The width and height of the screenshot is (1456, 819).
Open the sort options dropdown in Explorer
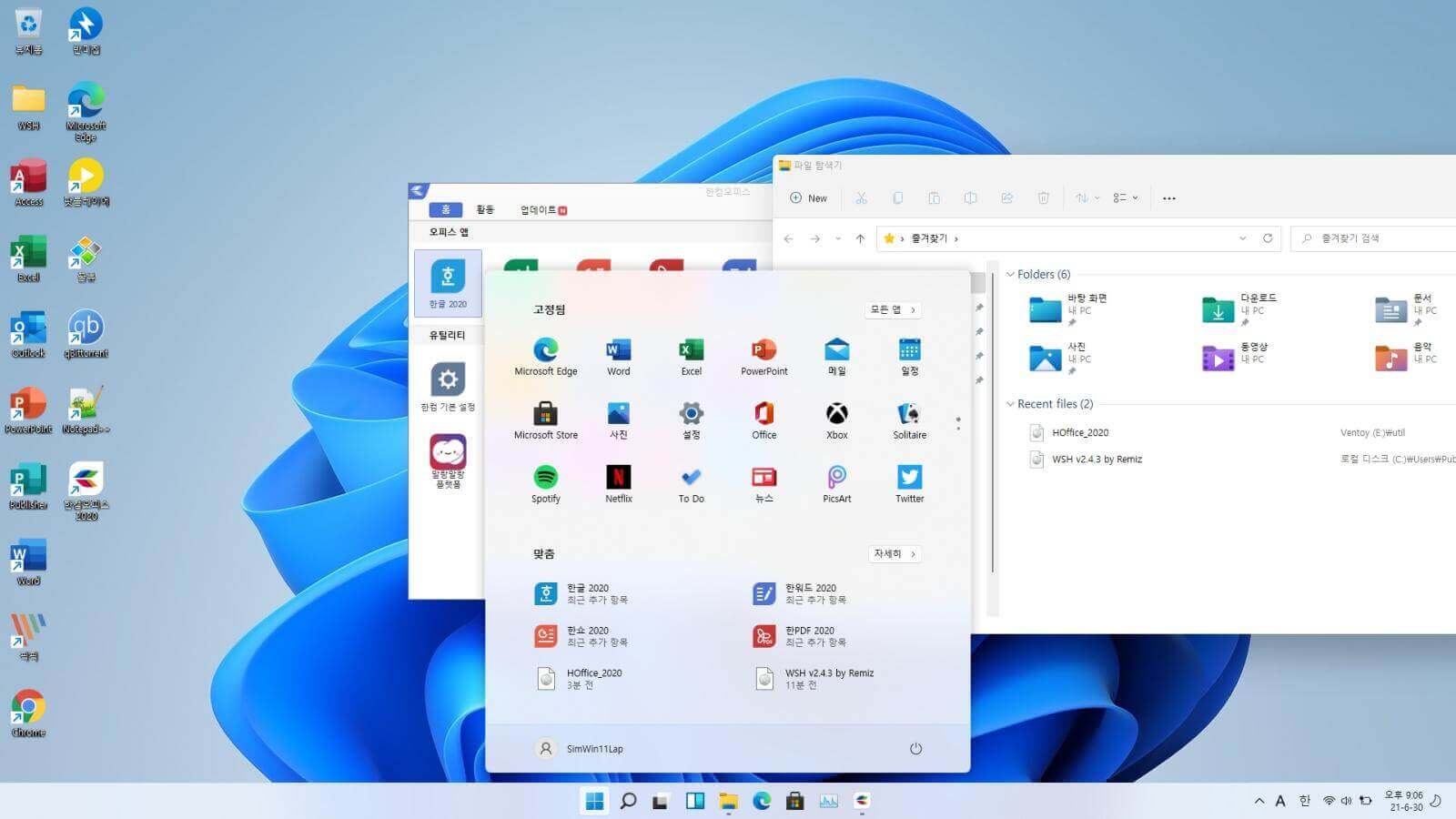pos(1087,197)
